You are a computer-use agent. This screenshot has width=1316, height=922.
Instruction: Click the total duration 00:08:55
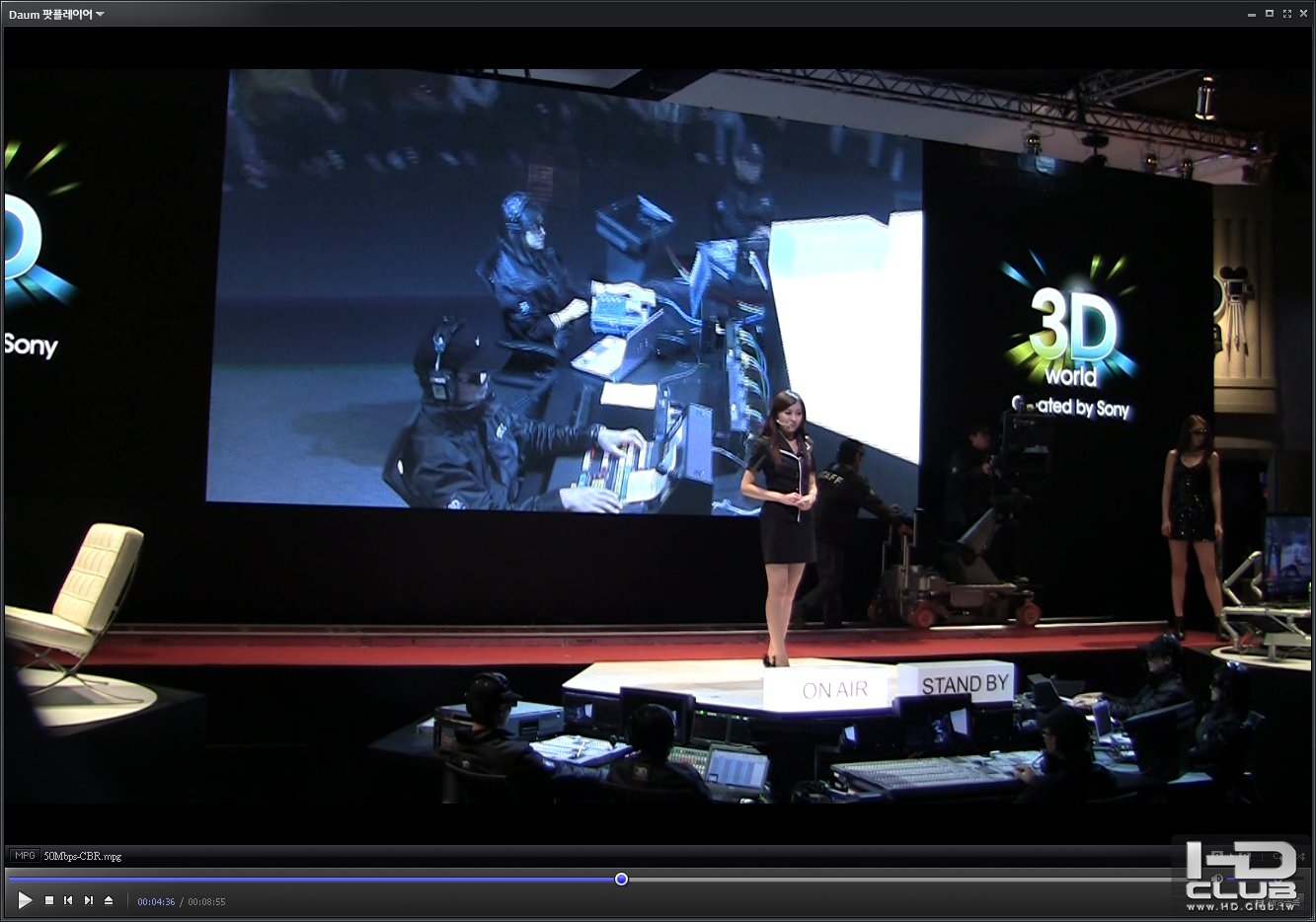point(206,901)
